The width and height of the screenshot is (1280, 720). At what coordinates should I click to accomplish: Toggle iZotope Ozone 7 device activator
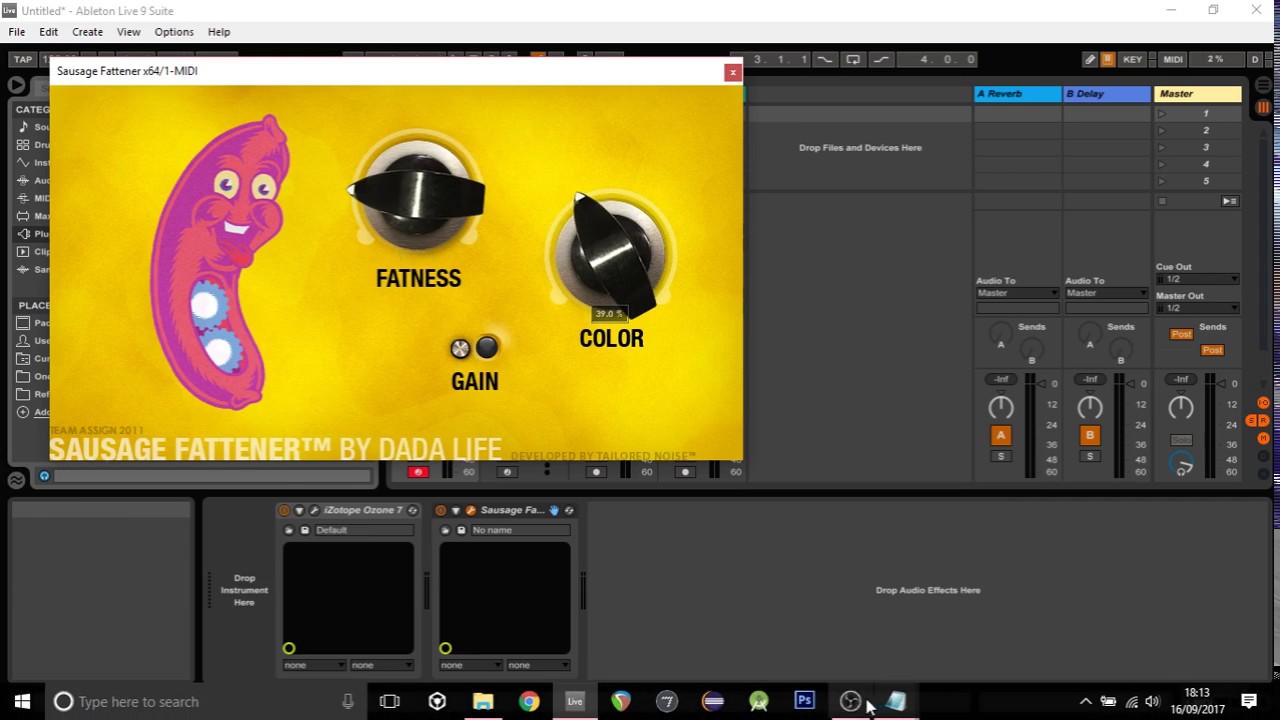pos(284,510)
